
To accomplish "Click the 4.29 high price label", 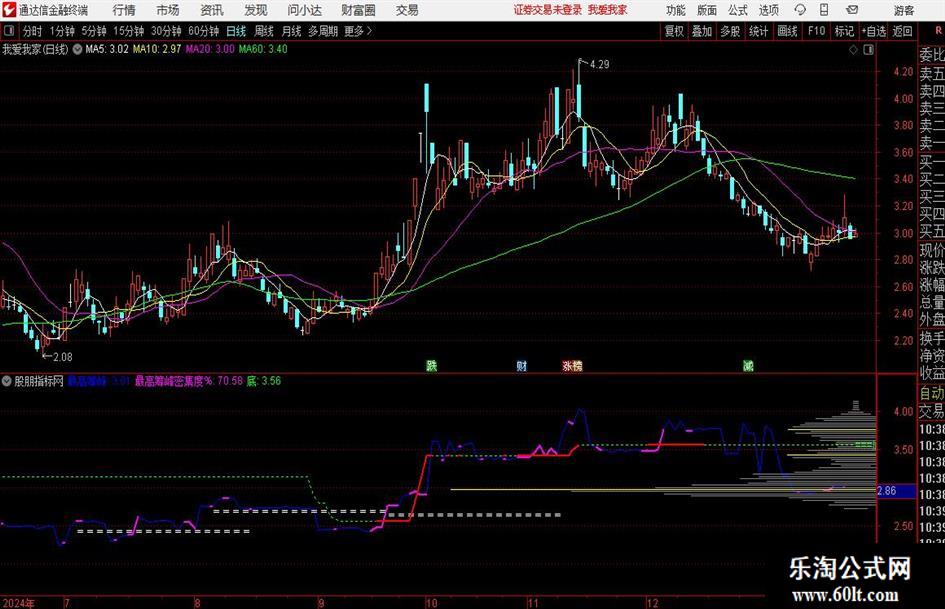I will [x=600, y=65].
